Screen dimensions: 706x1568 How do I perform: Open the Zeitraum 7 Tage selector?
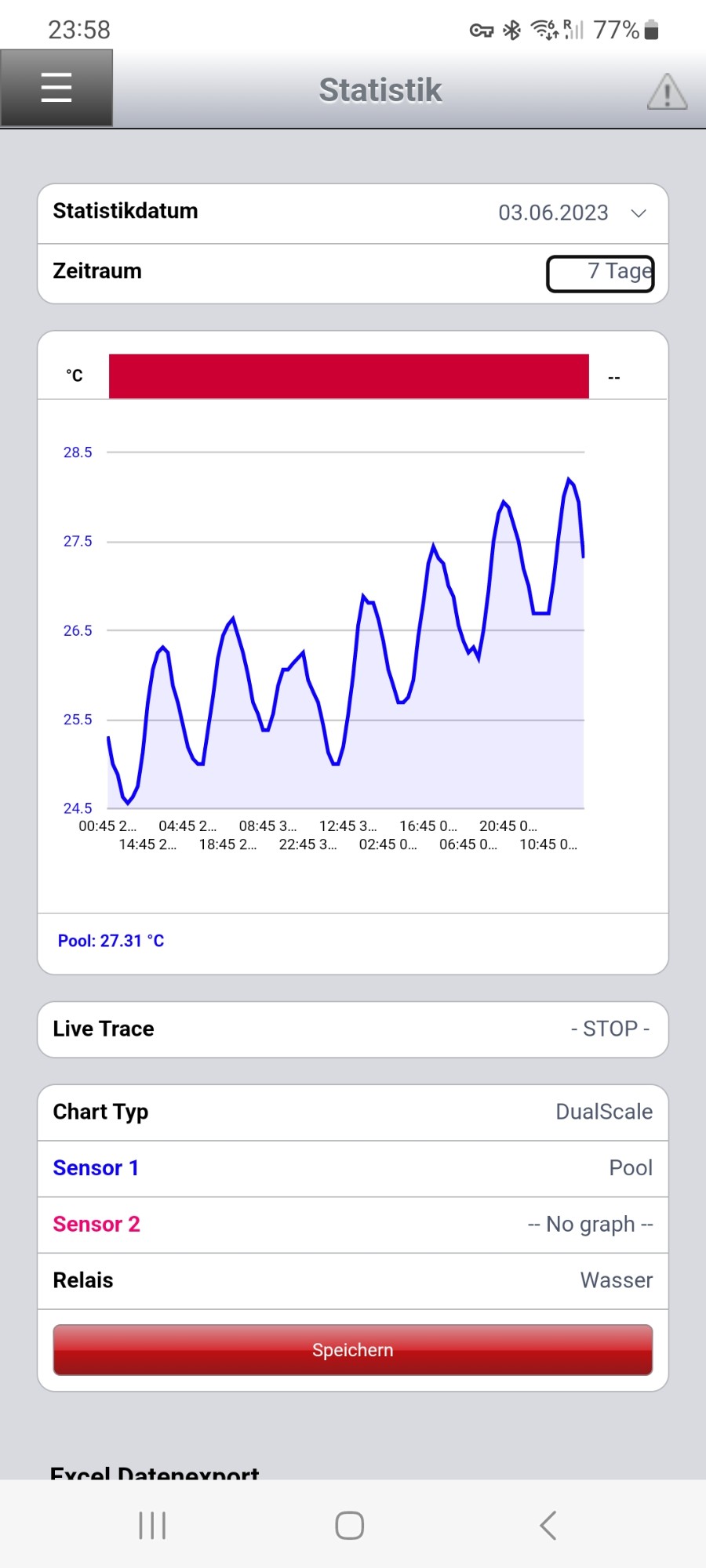coord(600,273)
